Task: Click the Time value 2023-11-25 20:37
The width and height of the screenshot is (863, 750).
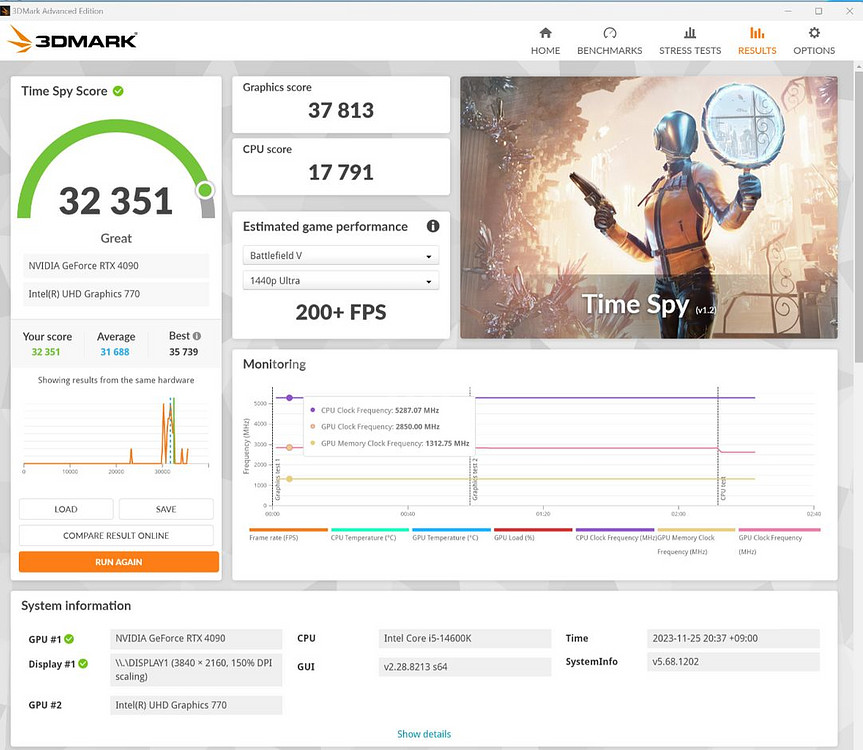Action: coord(733,638)
